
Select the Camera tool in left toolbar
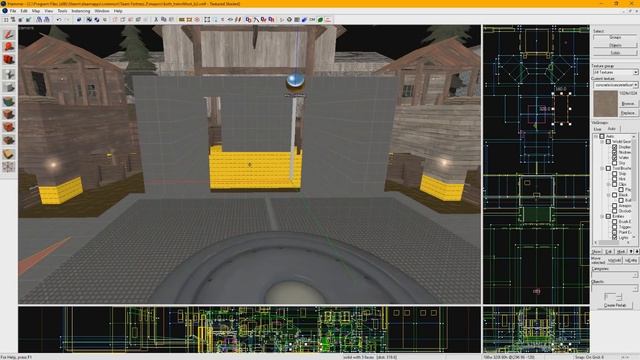pos(9,60)
